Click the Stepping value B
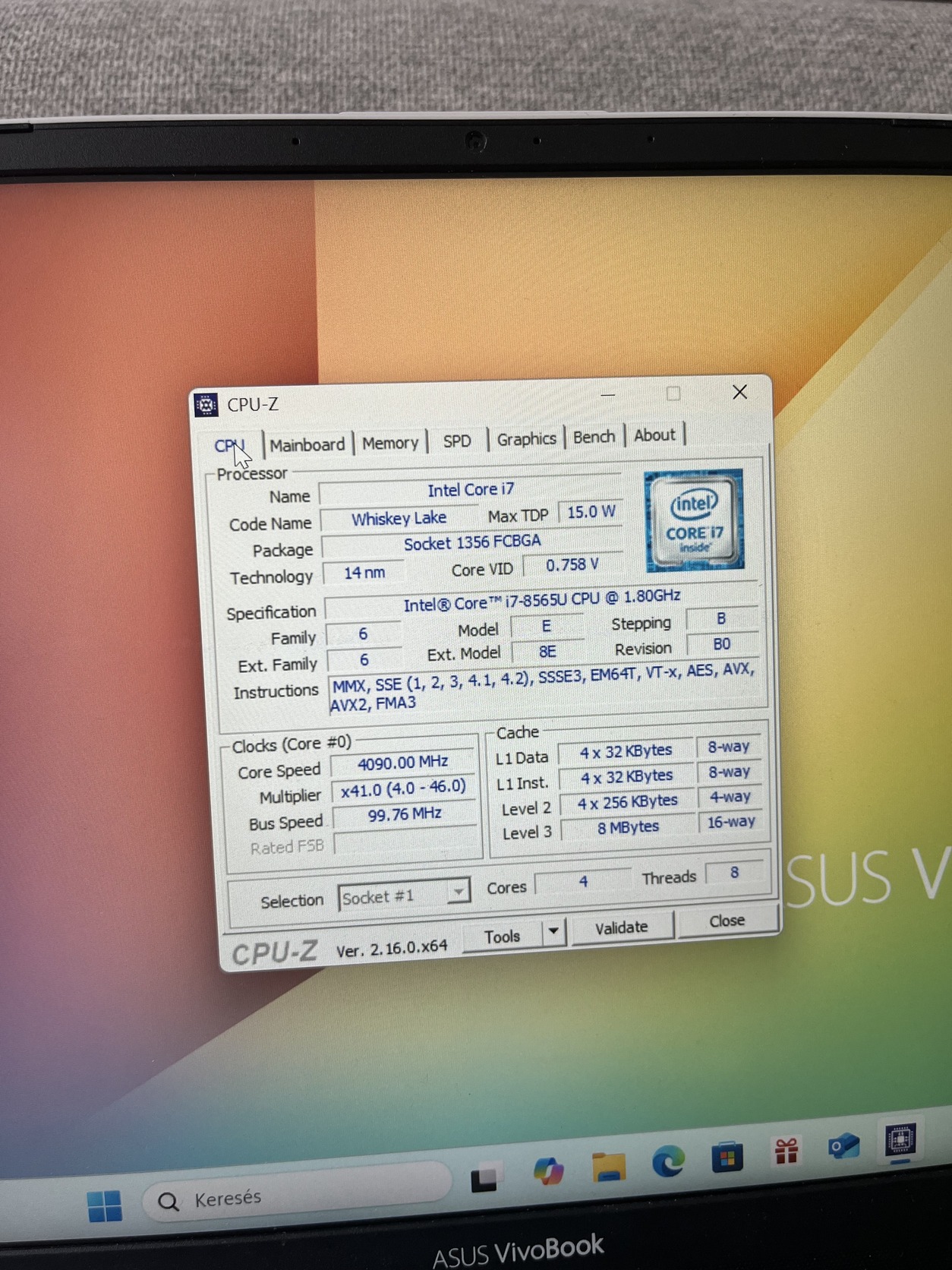 point(721,619)
